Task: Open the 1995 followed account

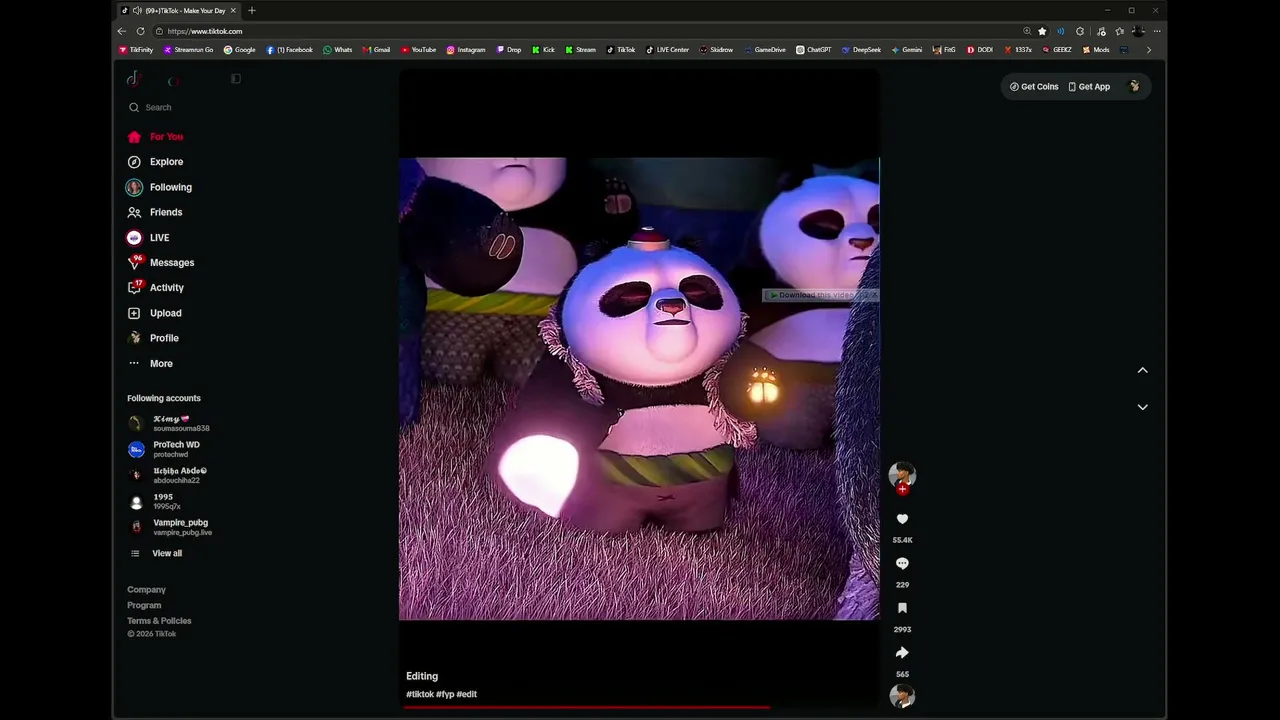Action: tap(155, 501)
